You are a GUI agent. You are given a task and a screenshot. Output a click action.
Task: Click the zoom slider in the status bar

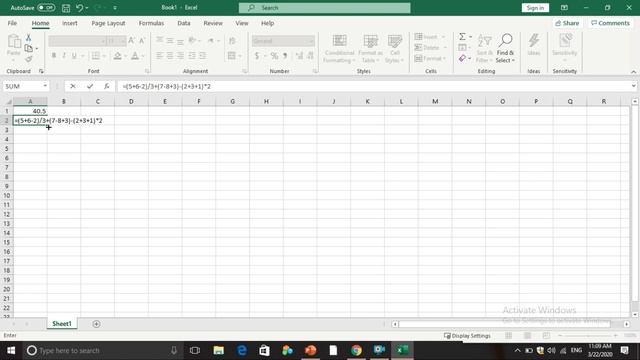click(x=588, y=336)
